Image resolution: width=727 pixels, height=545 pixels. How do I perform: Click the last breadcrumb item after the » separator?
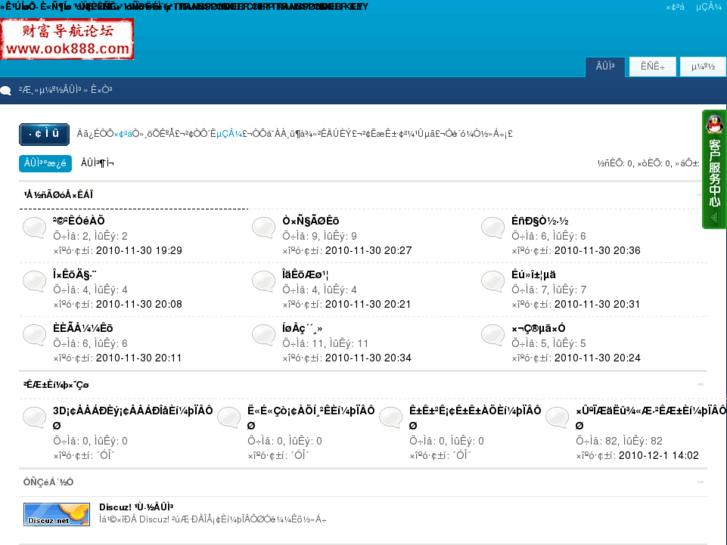pyautogui.click(x=101, y=90)
